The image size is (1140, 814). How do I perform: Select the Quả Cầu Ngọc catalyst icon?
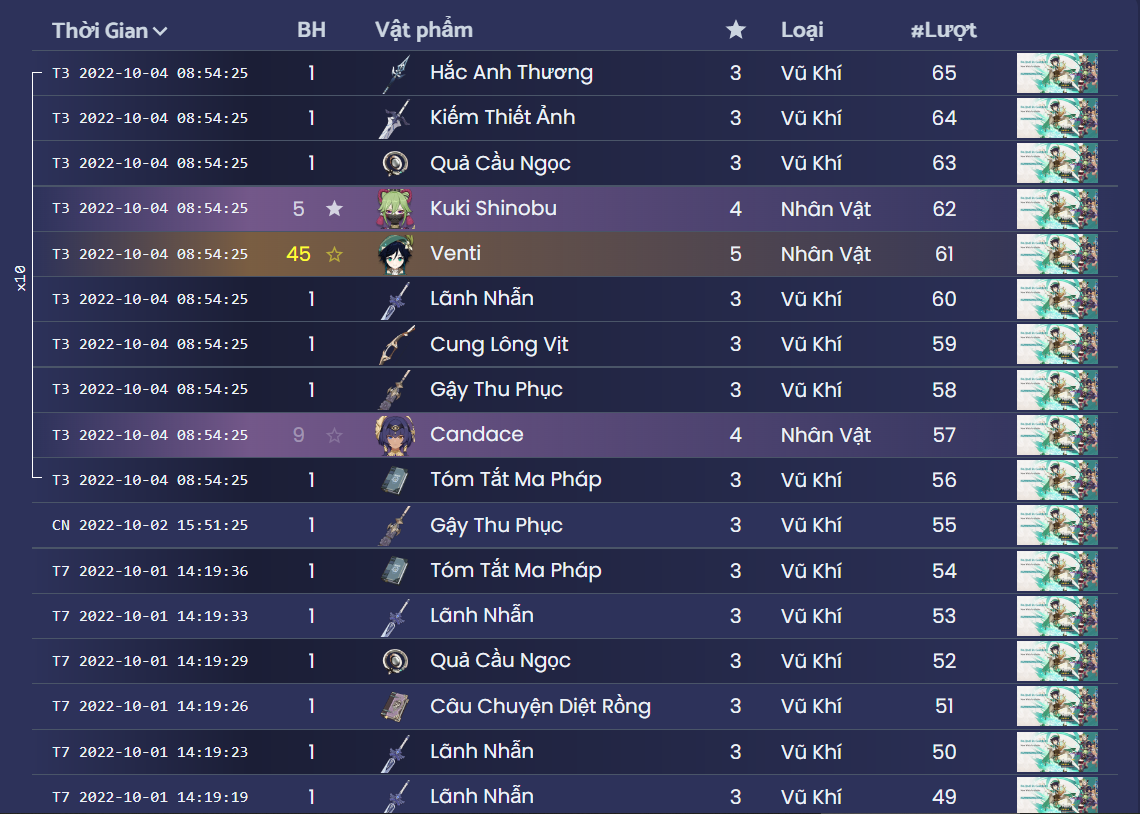pyautogui.click(x=396, y=162)
